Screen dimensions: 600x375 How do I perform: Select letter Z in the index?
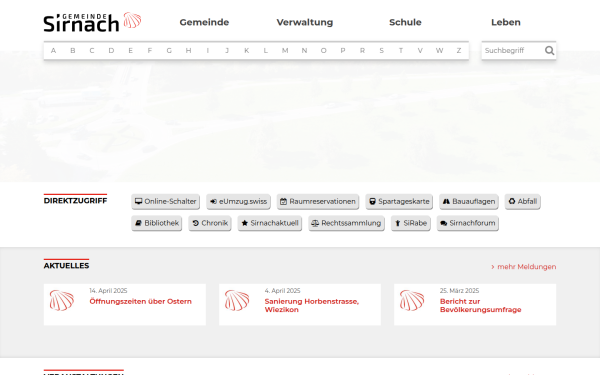click(459, 51)
